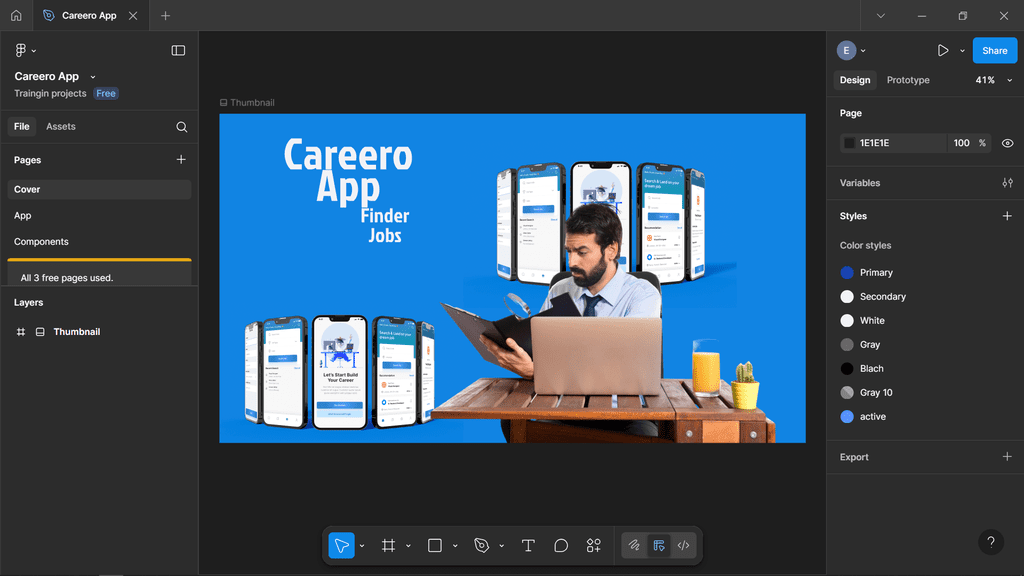Screen dimensions: 1024x576
Task: Click the Gray 10 color style swatch
Action: (x=847, y=392)
